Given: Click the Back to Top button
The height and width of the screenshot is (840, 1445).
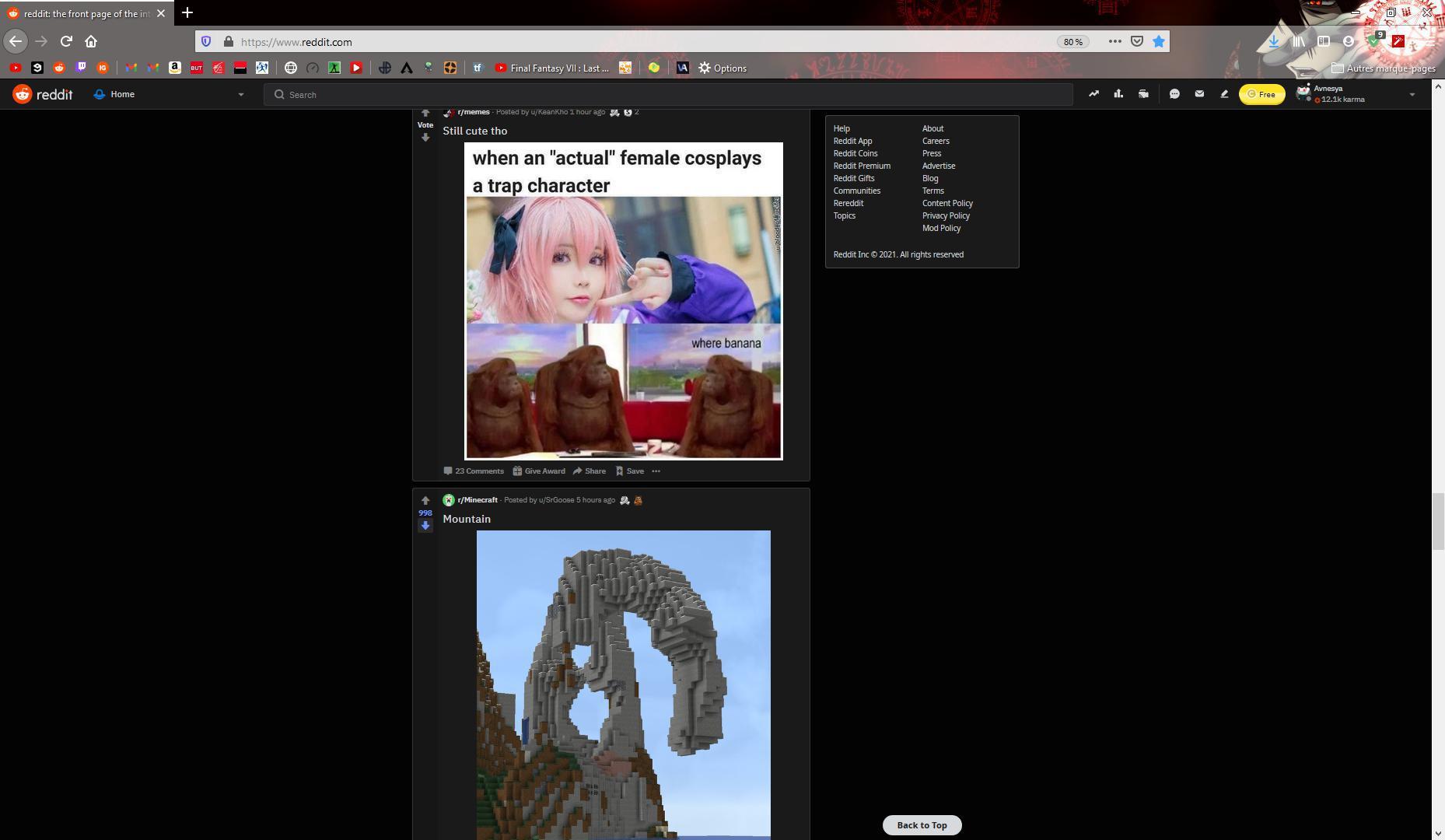Looking at the screenshot, I should click(922, 825).
